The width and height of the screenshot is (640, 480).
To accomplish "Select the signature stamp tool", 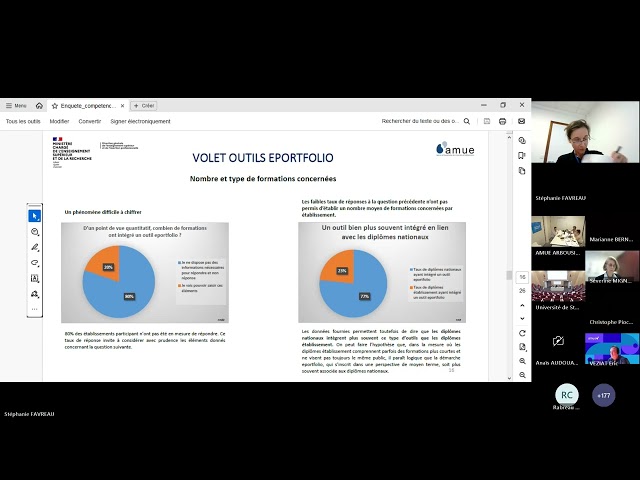I will point(35,294).
